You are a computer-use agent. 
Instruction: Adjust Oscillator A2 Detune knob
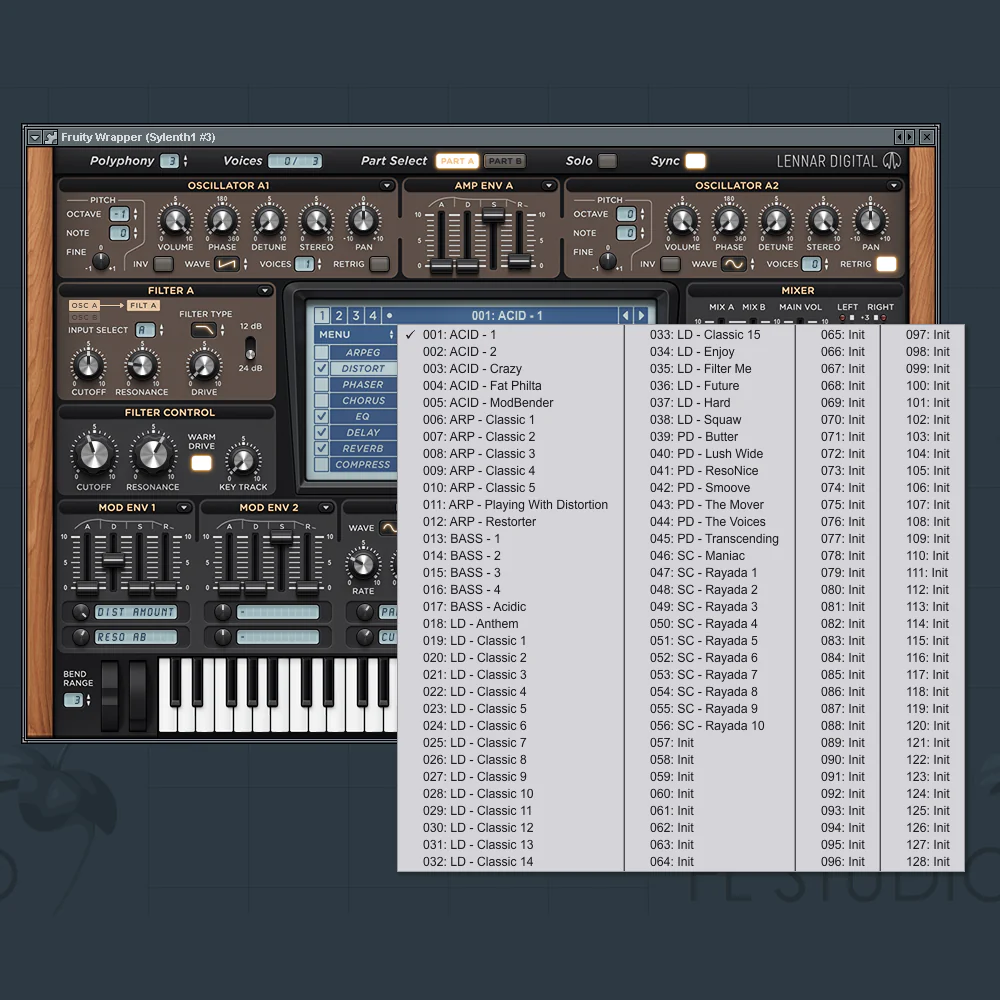pyautogui.click(x=776, y=221)
